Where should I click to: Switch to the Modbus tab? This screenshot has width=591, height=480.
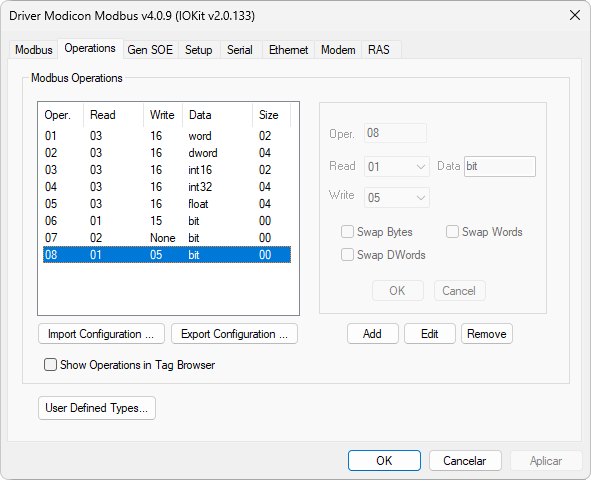coord(34,50)
